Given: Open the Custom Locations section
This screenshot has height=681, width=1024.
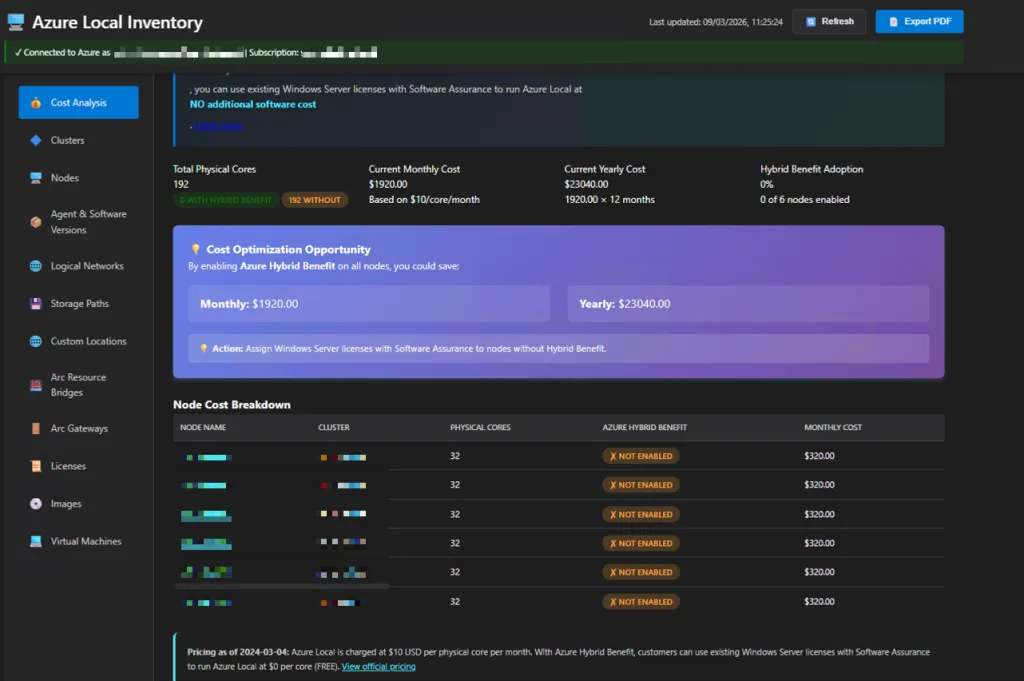Looking at the screenshot, I should pyautogui.click(x=88, y=341).
